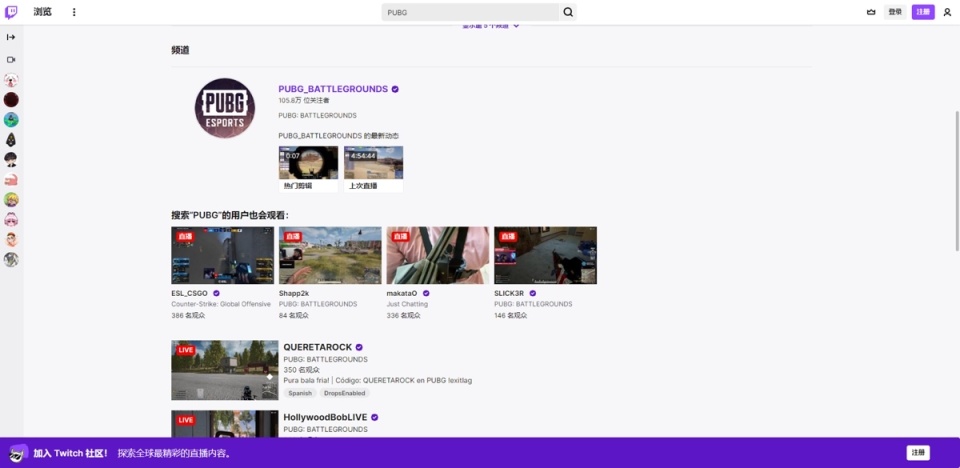Click '105.8万 位关注者' follower count text
The width and height of the screenshot is (960, 468).
coord(304,100)
